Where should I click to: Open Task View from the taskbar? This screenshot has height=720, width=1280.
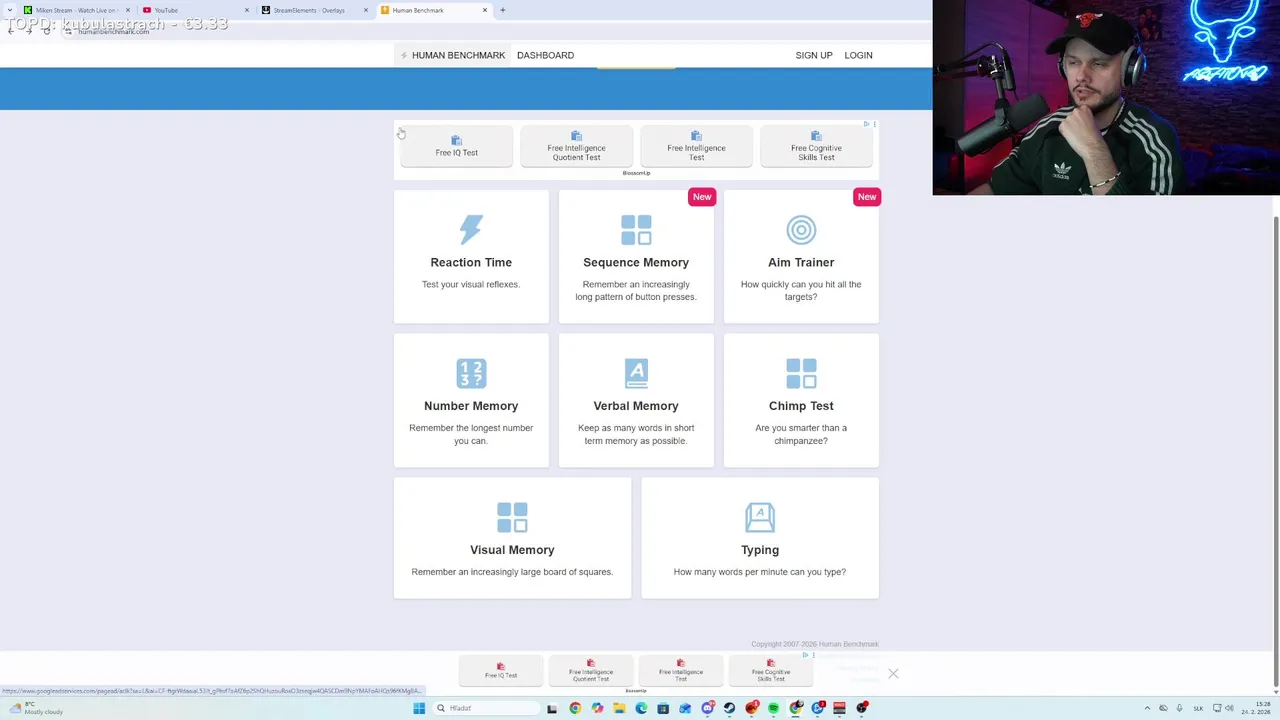552,708
